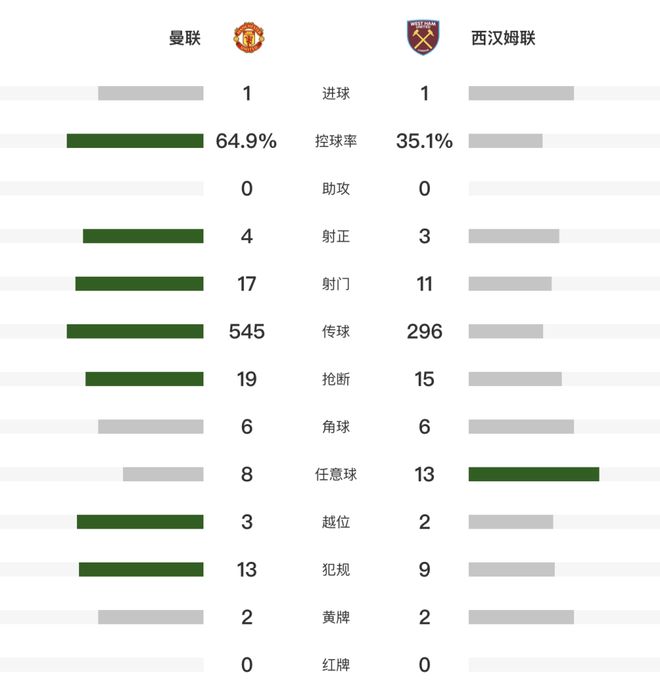Screen dimensions: 660x685
Task: Click Manchester United's green 越位 bar
Action: [x=140, y=522]
